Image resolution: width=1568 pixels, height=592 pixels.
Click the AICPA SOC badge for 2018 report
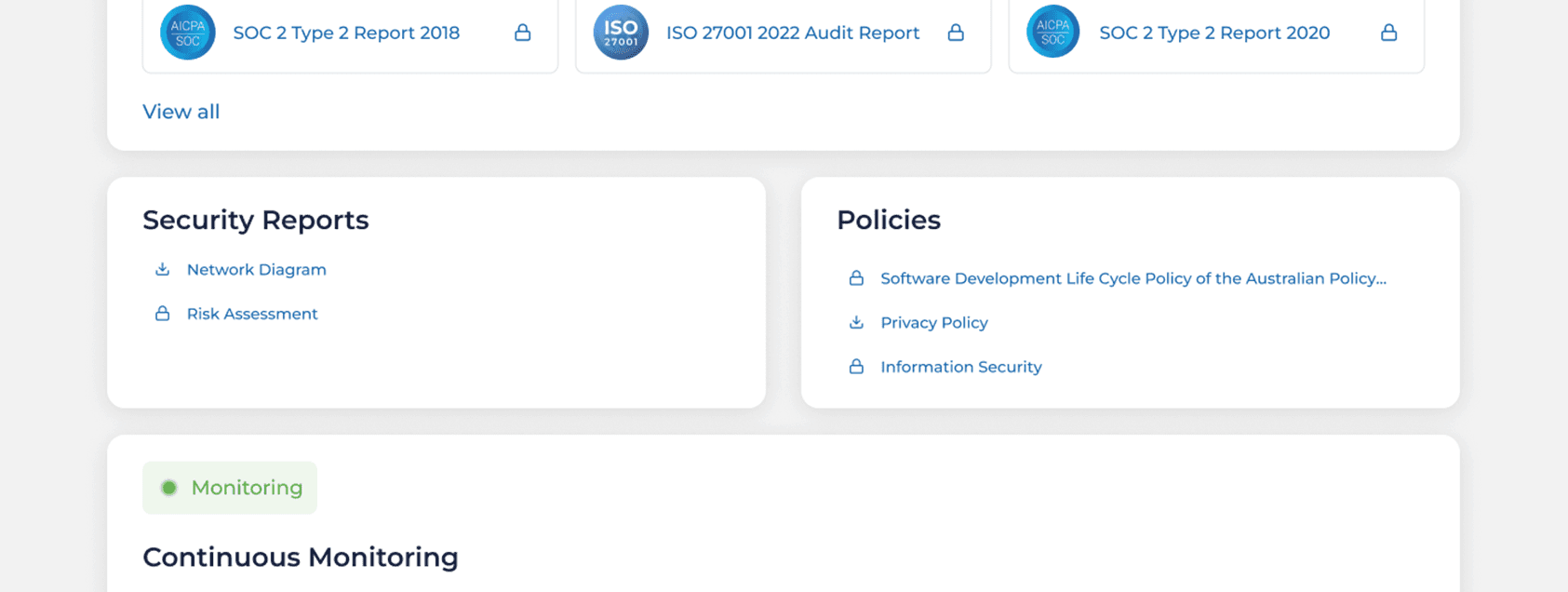coord(187,33)
